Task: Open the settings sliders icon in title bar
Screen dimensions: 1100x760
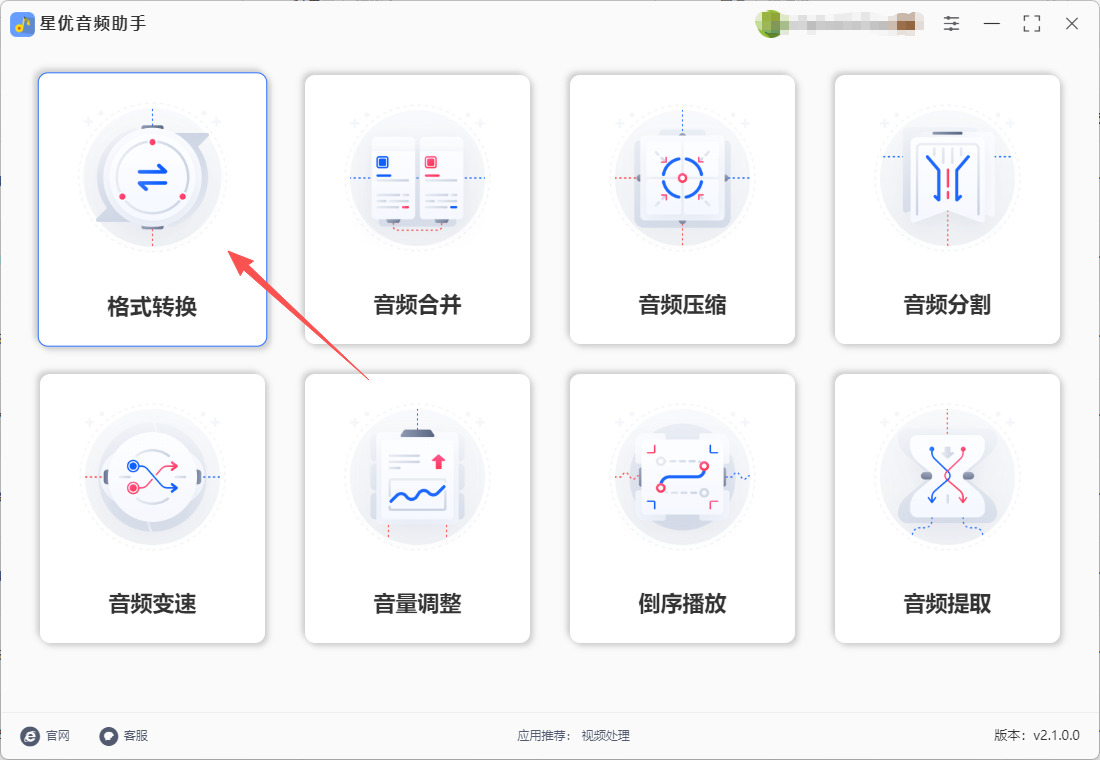Action: [951, 23]
